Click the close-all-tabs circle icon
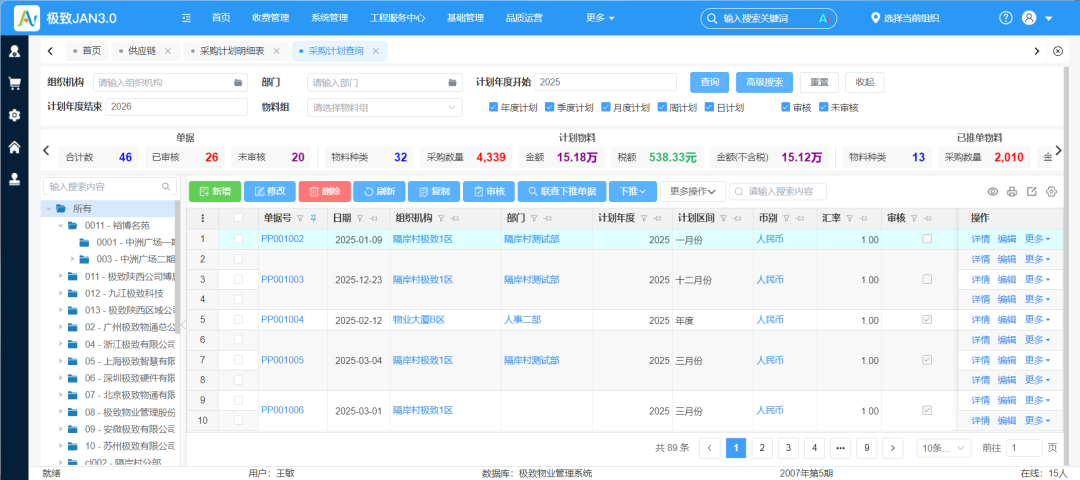The width and height of the screenshot is (1080, 480). tap(1059, 51)
